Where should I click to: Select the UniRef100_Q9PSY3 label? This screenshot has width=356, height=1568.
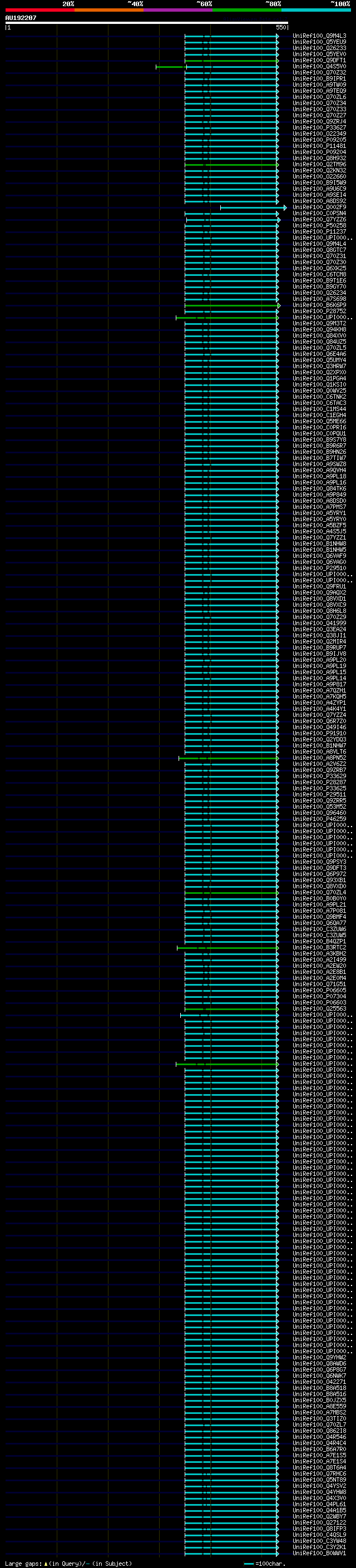[319, 862]
